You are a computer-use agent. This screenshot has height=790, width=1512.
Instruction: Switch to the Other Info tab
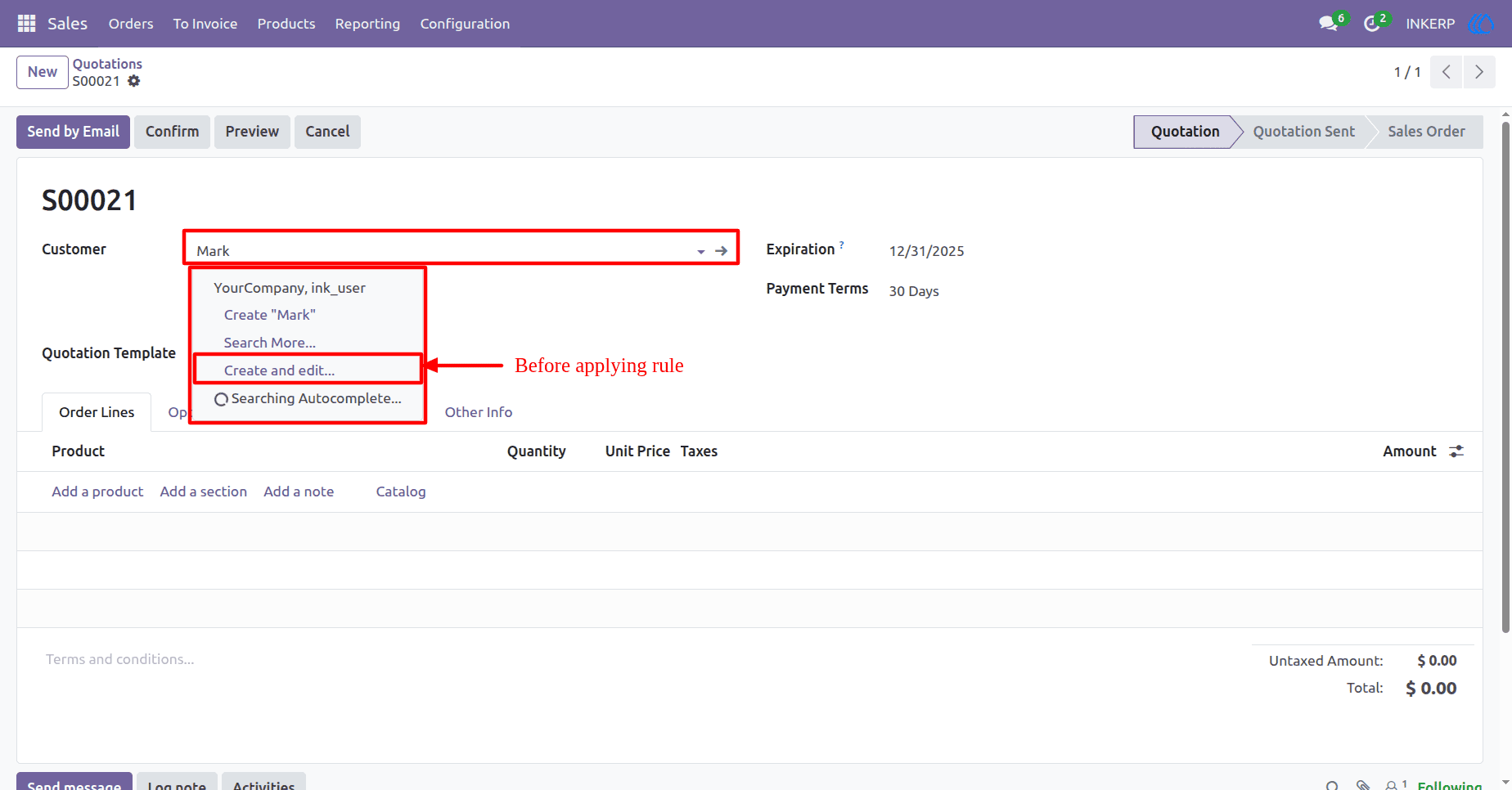point(479,412)
